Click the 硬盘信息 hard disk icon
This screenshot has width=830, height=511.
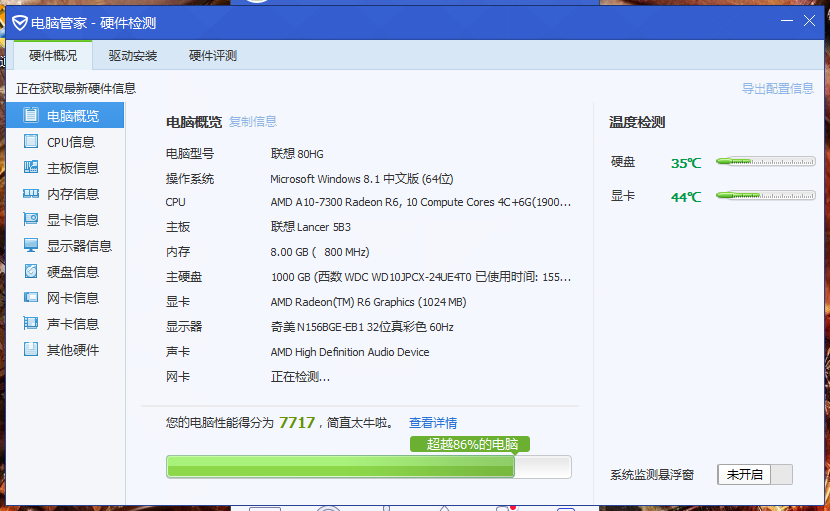31,271
